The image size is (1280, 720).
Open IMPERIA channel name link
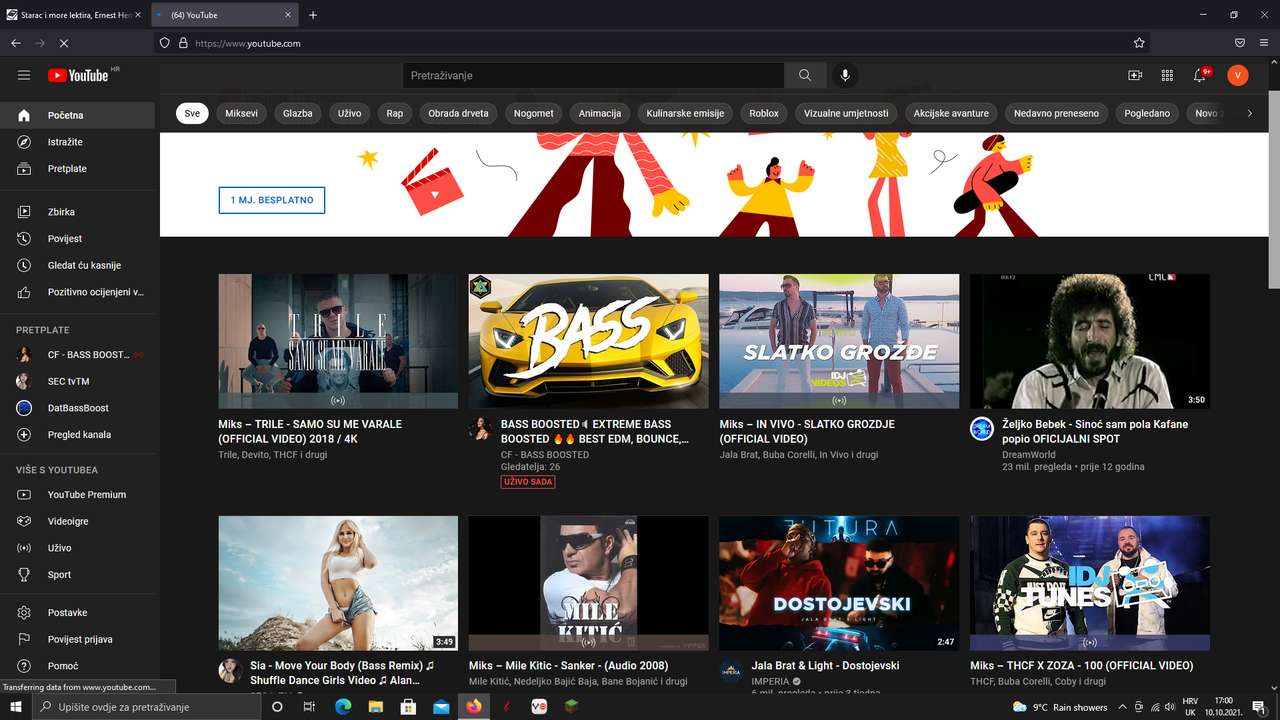[x=770, y=681]
